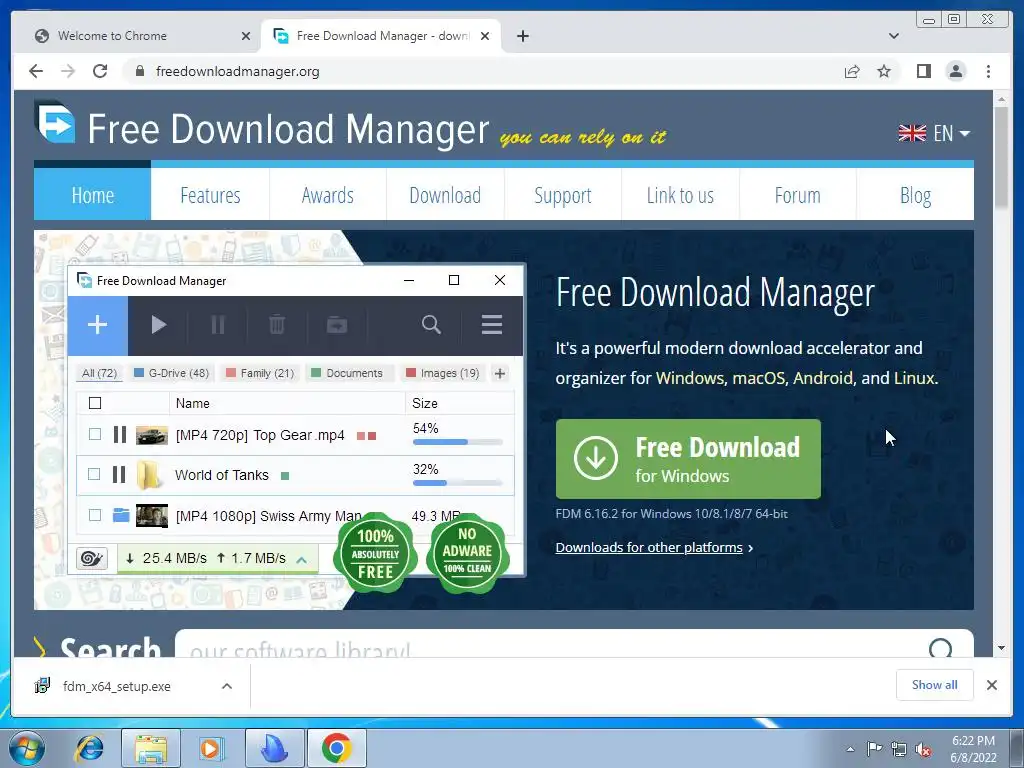Viewport: 1024px width, 768px height.
Task: Open the Chrome side panel icon
Action: click(923, 71)
